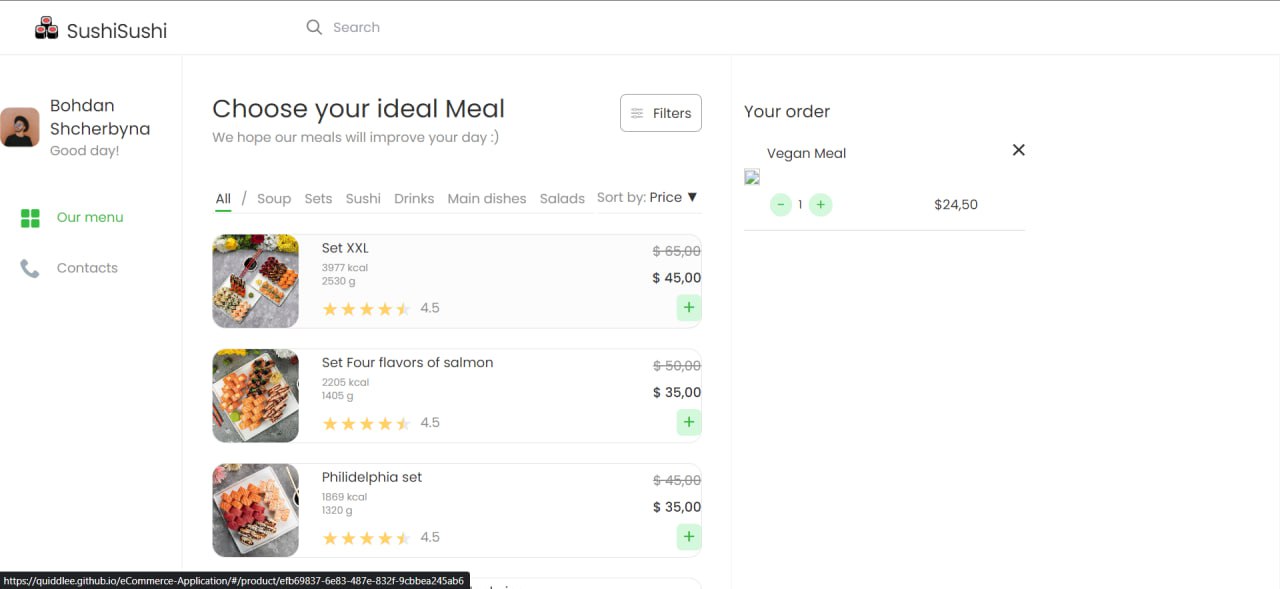Open the Contacts page link

click(87, 268)
